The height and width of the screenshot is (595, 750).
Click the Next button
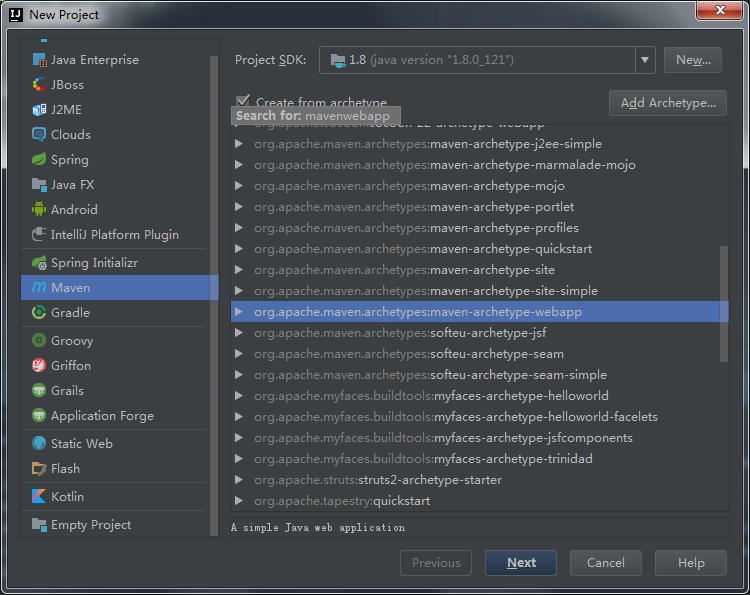521,563
